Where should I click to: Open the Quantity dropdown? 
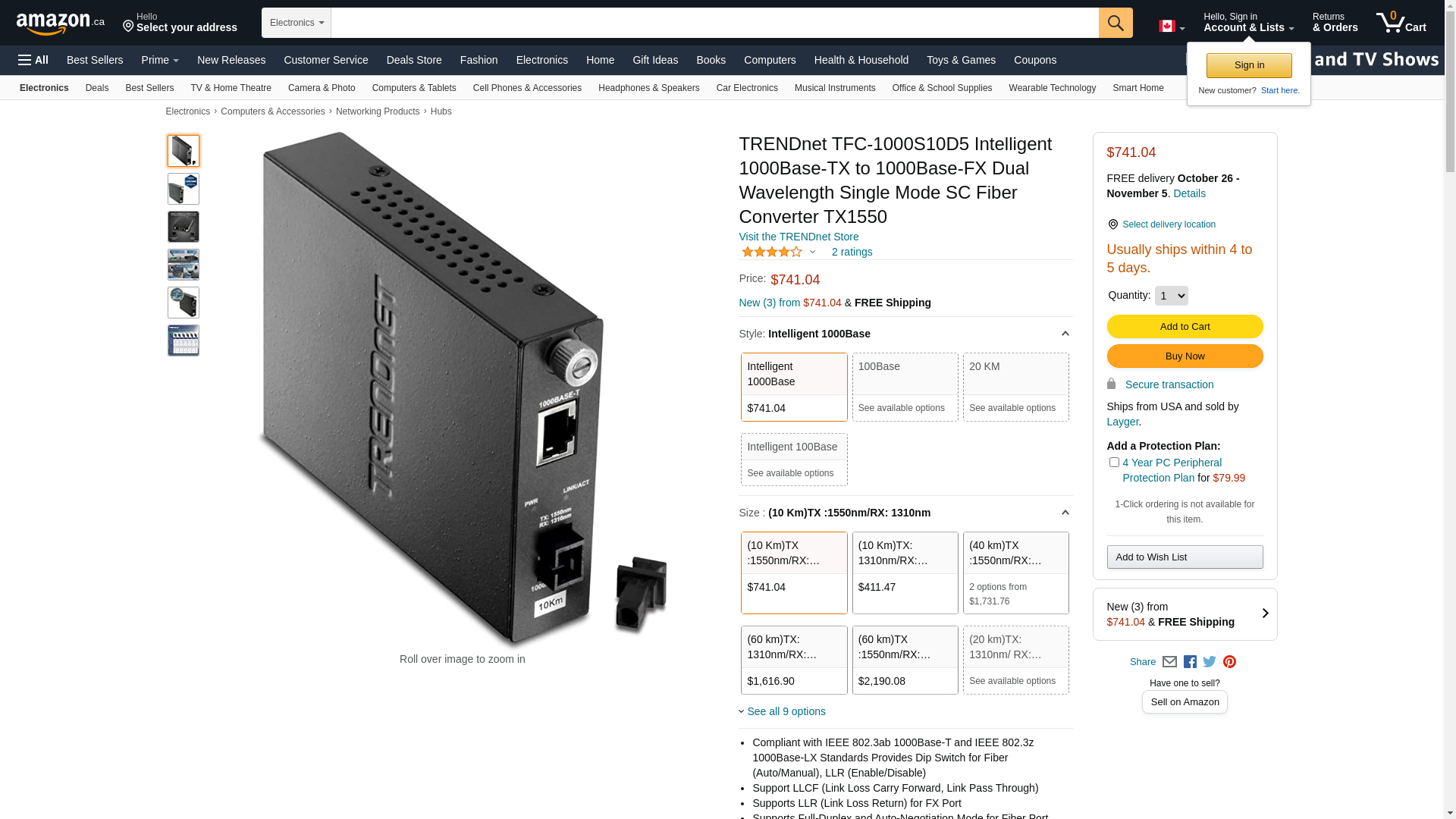(1172, 296)
